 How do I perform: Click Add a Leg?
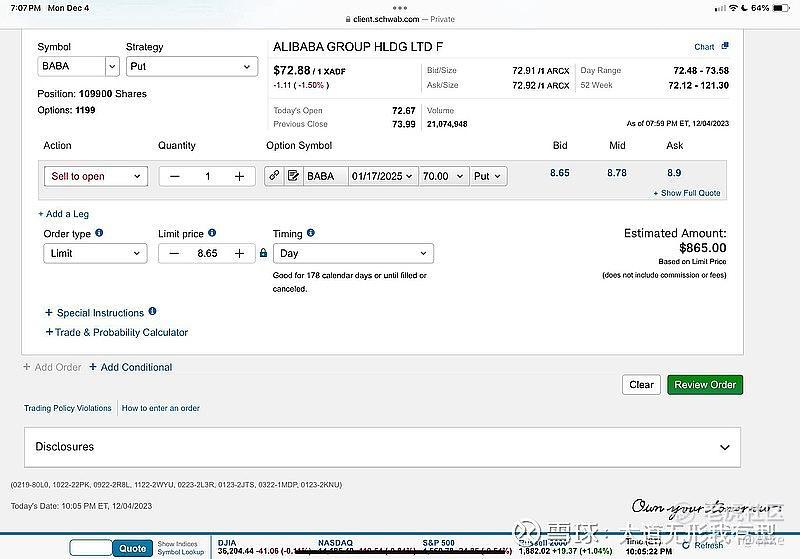click(63, 214)
